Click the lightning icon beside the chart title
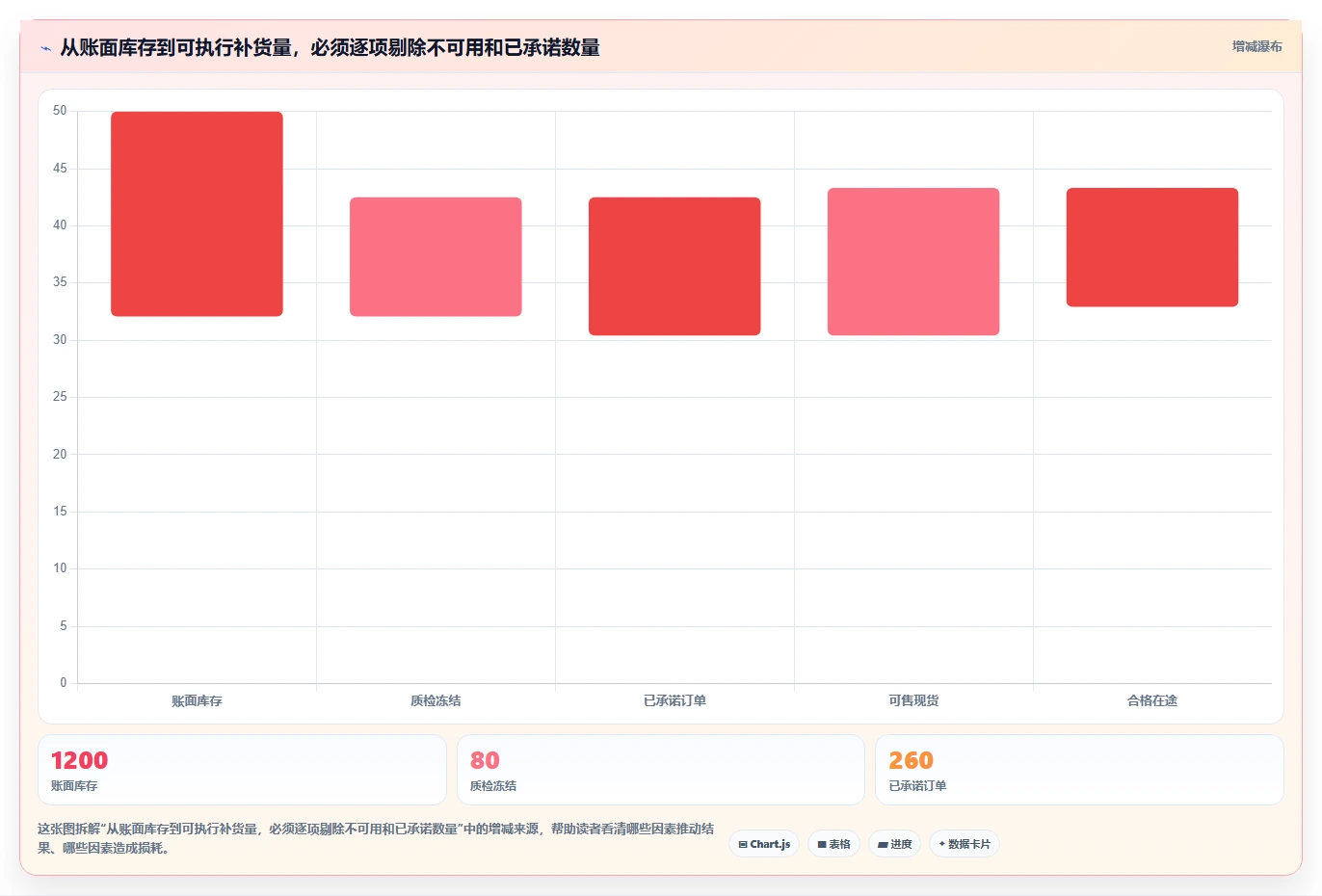Screen dimensions: 1322x896 tap(45, 48)
